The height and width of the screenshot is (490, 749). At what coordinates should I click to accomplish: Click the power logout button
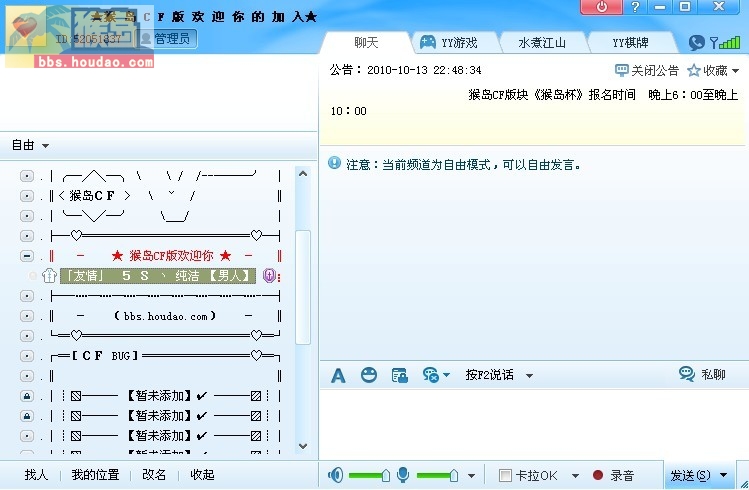pyautogui.click(x=601, y=7)
